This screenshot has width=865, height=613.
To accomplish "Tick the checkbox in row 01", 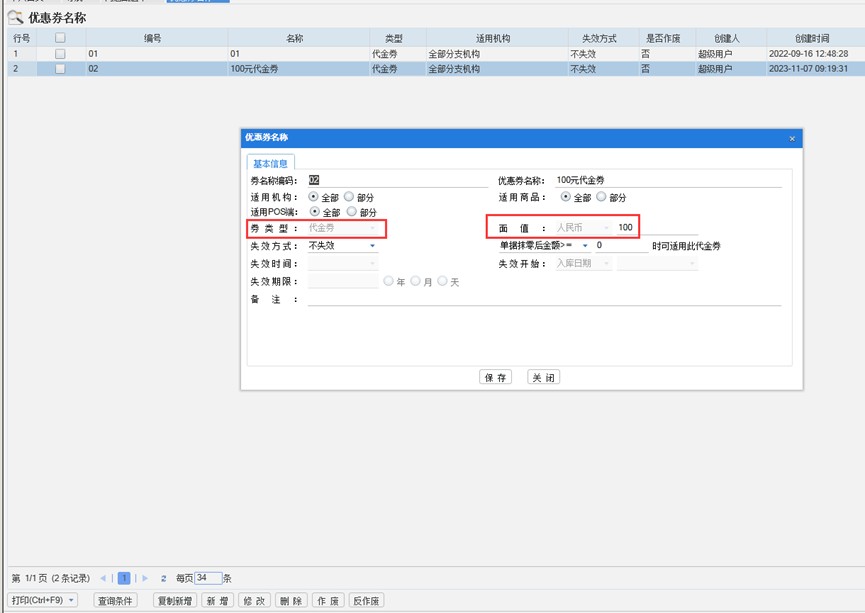I will click(x=60, y=54).
